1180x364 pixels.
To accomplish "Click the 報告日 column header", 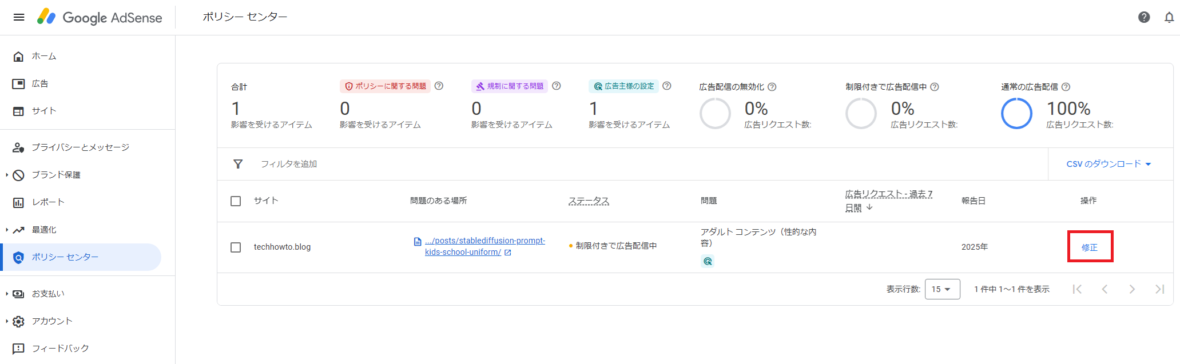I will [x=973, y=201].
